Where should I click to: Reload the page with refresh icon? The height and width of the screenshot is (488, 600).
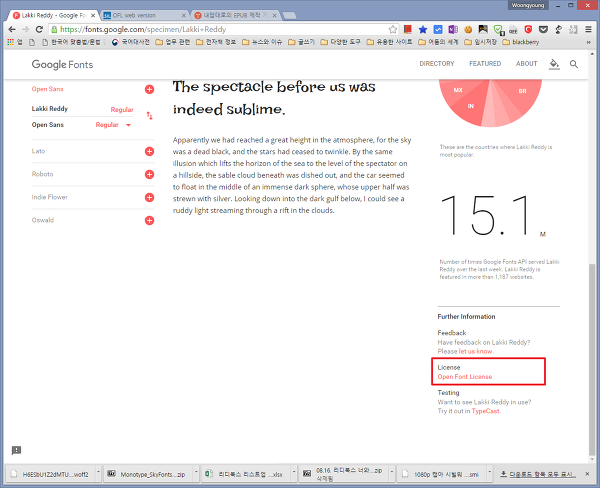(x=39, y=29)
